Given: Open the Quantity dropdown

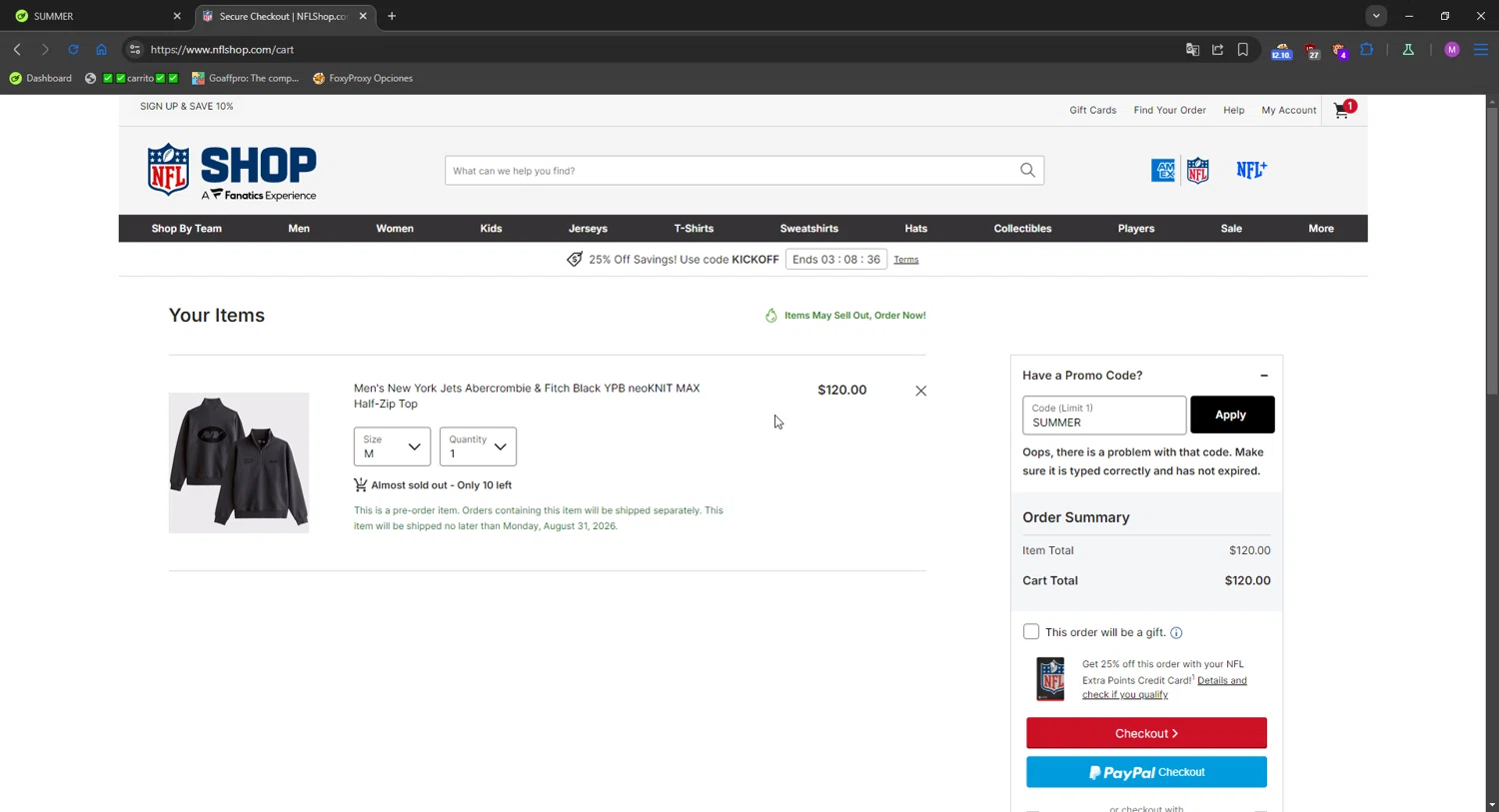Looking at the screenshot, I should 478,446.
